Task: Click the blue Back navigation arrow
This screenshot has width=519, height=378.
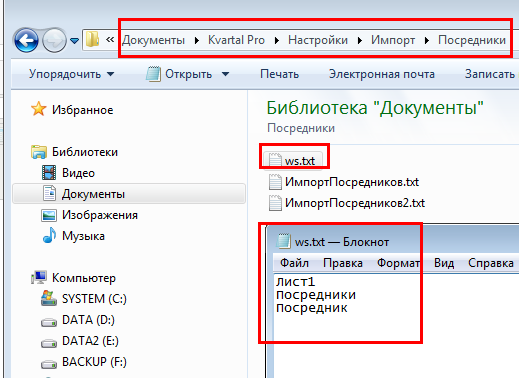Action: (x=26, y=41)
